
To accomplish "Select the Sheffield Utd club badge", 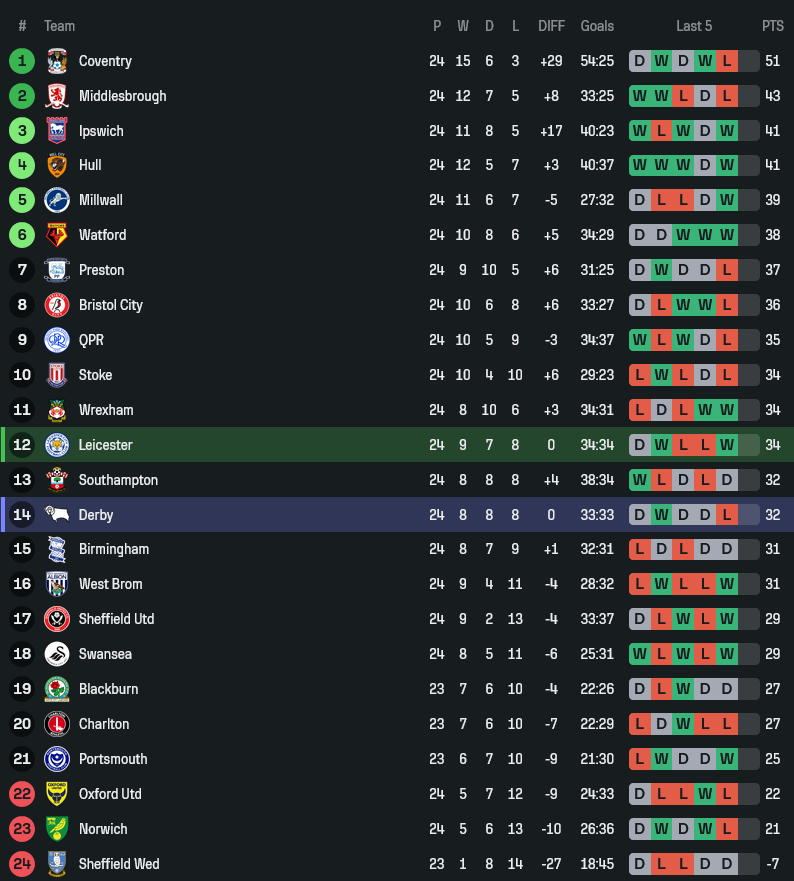I will 56,619.
